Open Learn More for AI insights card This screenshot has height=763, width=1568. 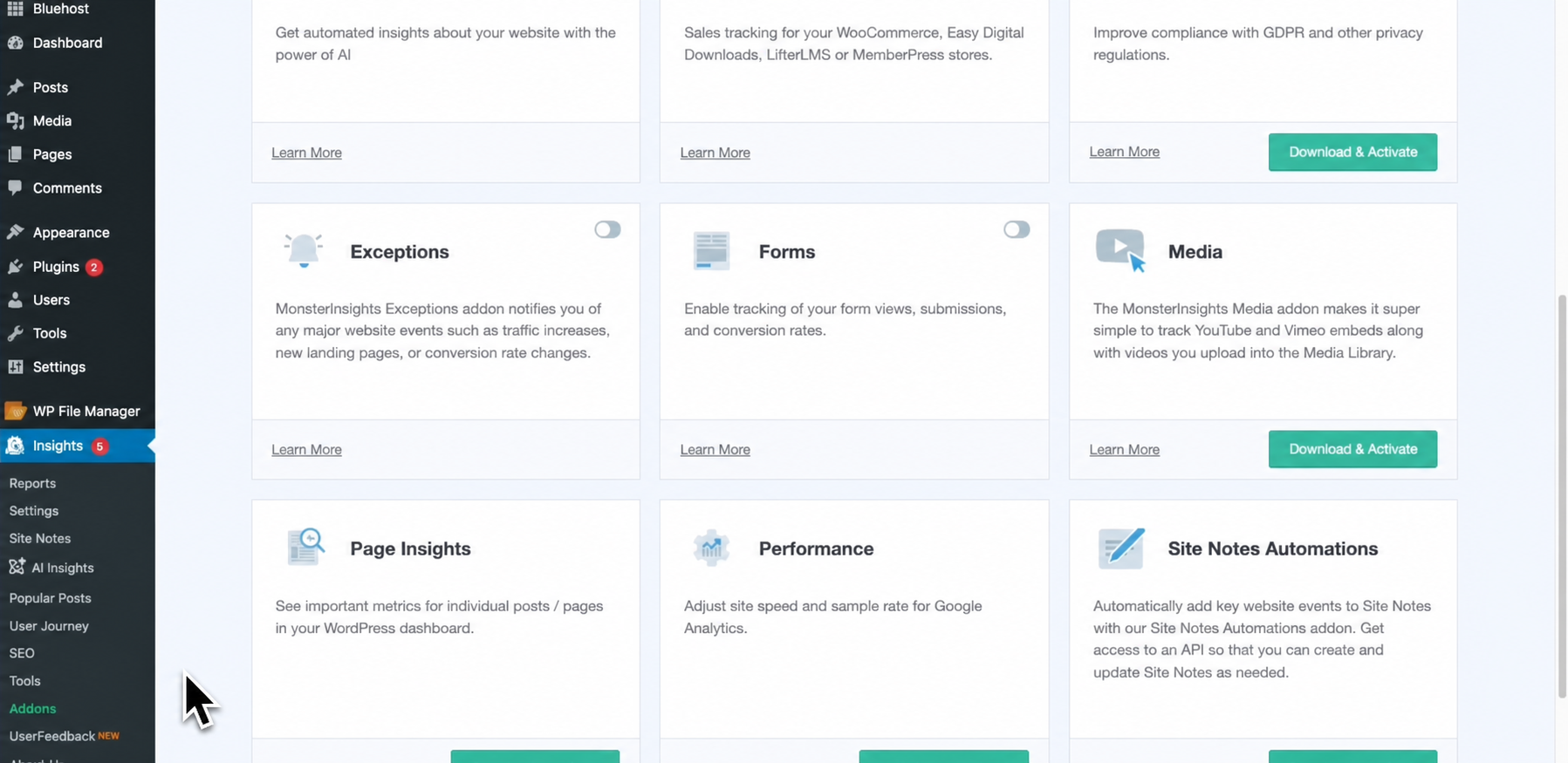point(306,153)
